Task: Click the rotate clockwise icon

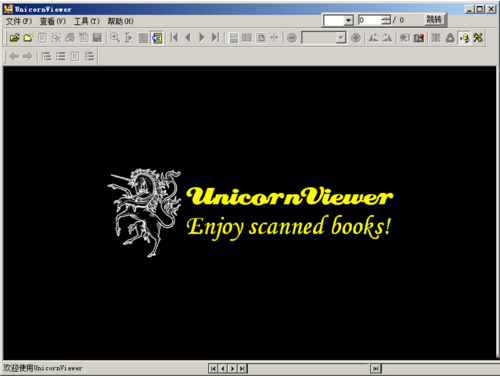Action: pos(387,38)
